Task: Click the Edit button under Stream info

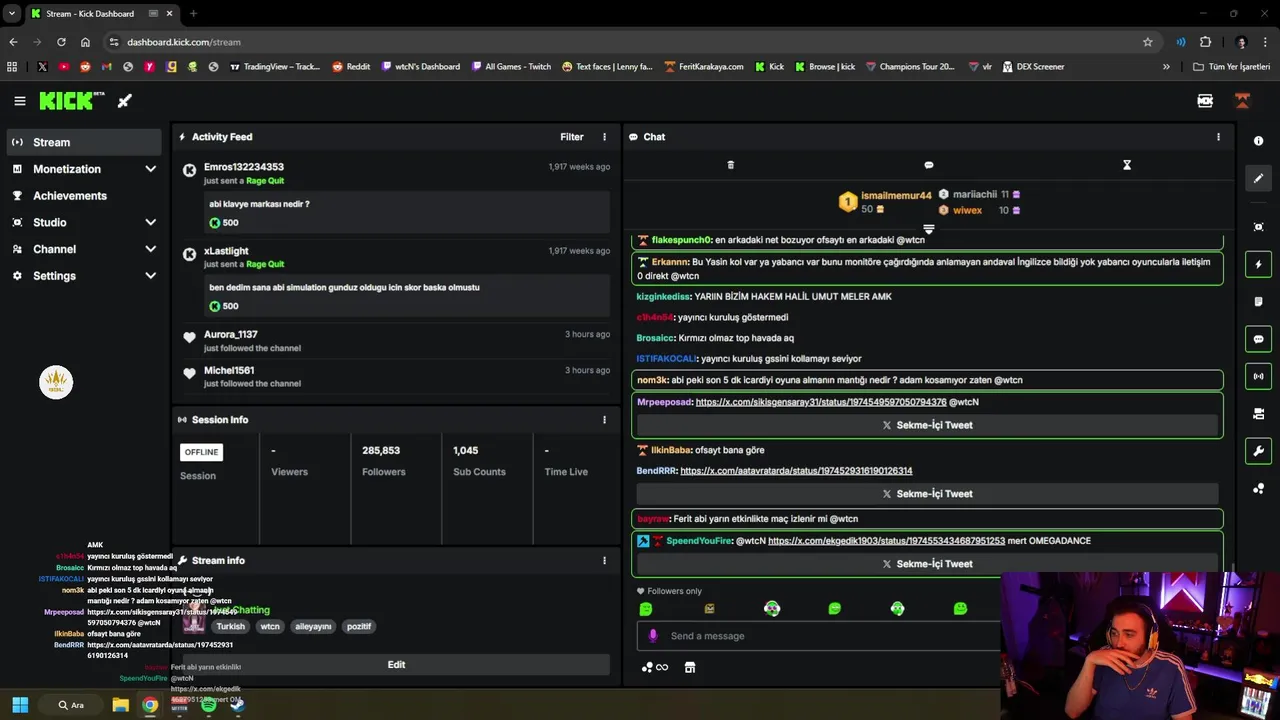Action: point(396,665)
